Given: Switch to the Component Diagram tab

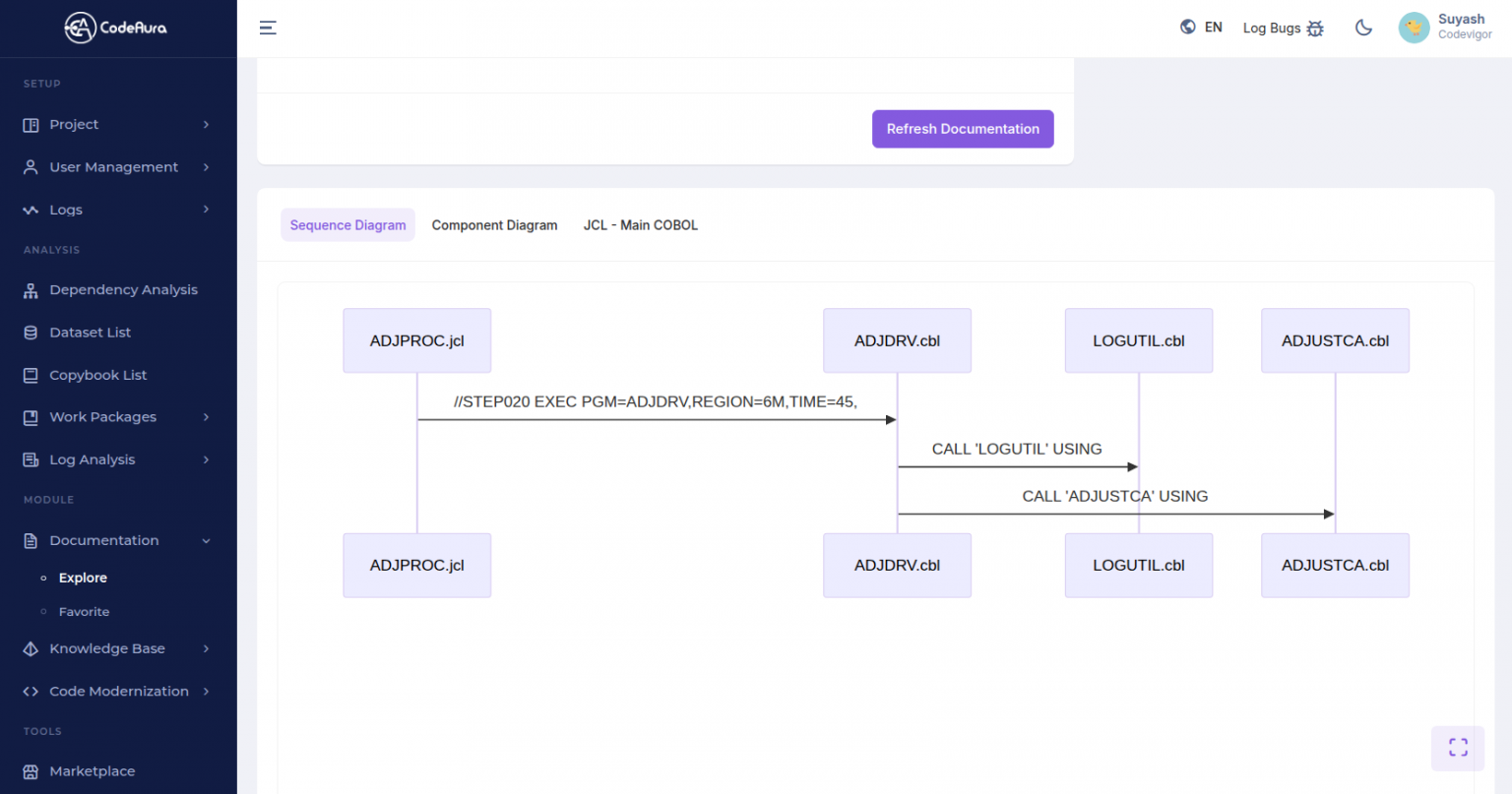Looking at the screenshot, I should pyautogui.click(x=494, y=224).
